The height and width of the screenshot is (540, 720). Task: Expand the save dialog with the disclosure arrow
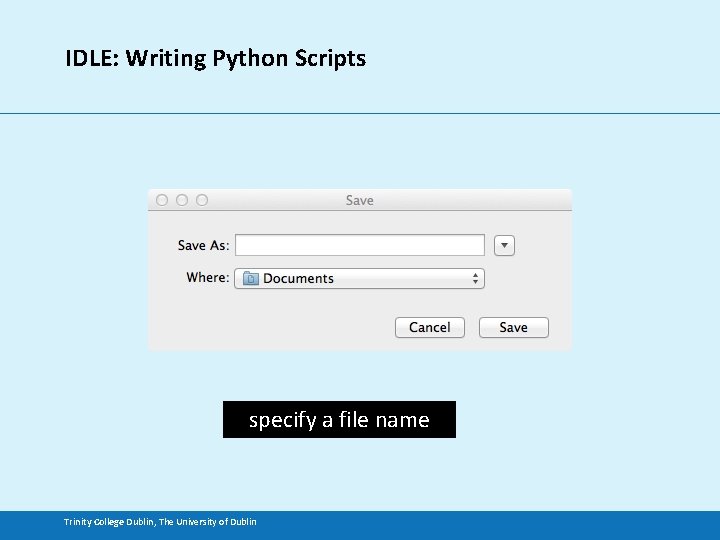(504, 245)
